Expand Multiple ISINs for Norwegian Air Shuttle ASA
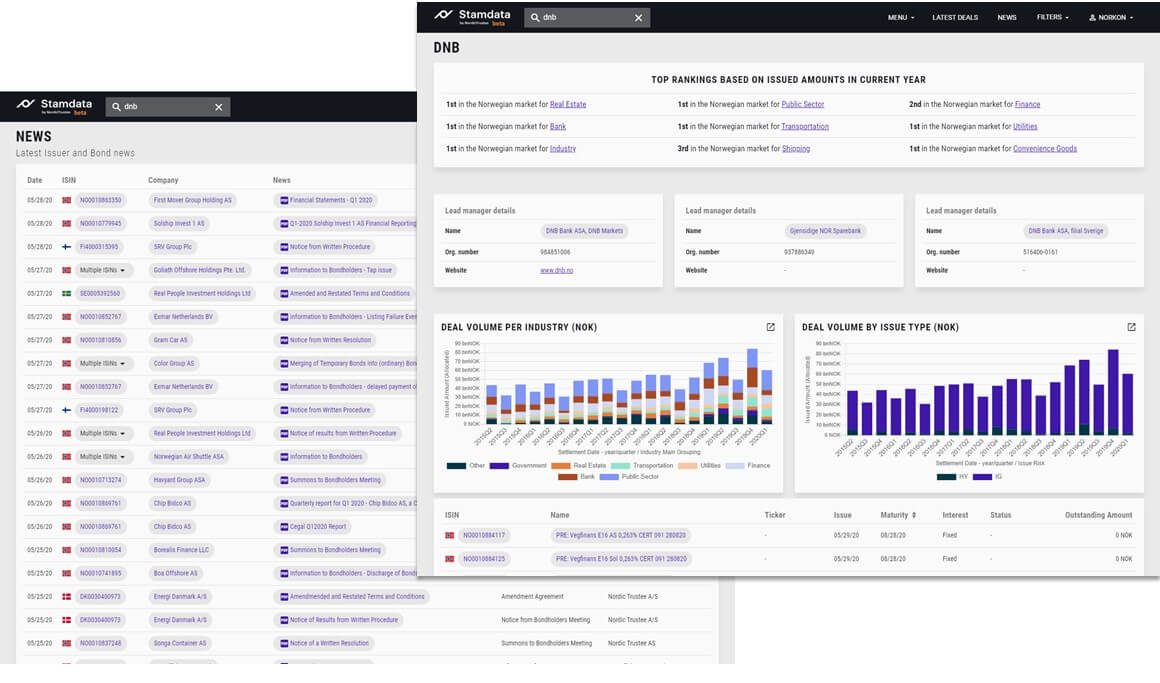Screen dimensions: 1160x683 coord(102,457)
